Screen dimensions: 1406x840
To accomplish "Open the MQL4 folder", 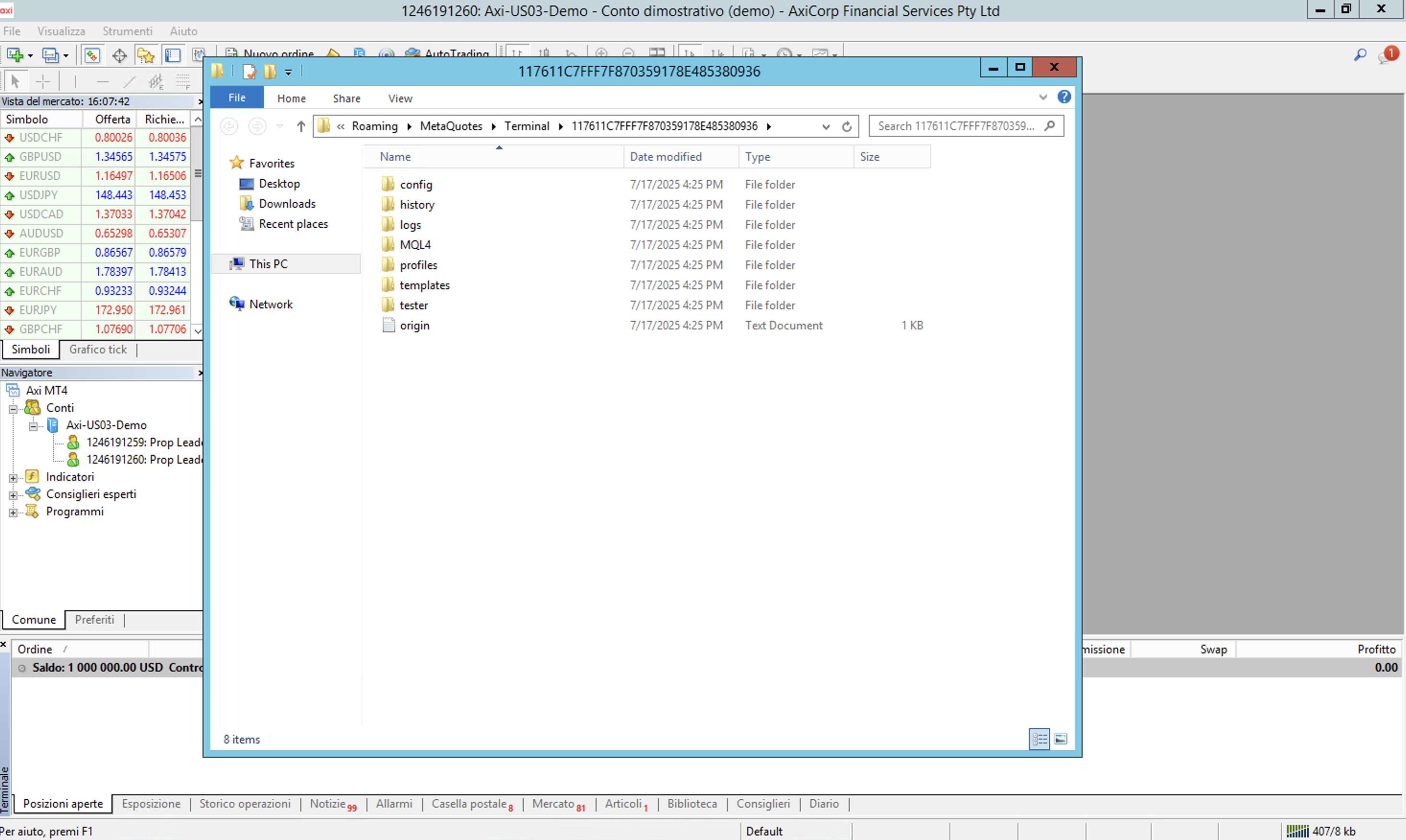I will click(415, 245).
